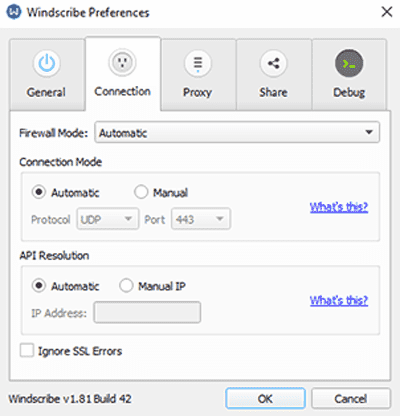Click the OK button
The height and width of the screenshot is (416, 400).
coord(265,398)
